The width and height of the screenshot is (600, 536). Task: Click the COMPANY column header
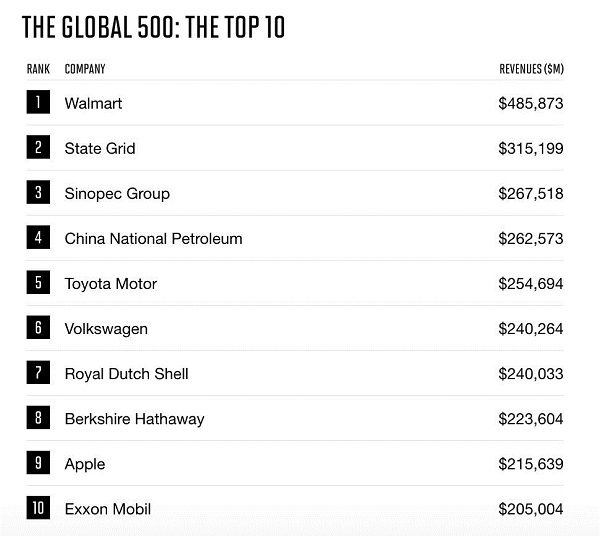(x=85, y=69)
